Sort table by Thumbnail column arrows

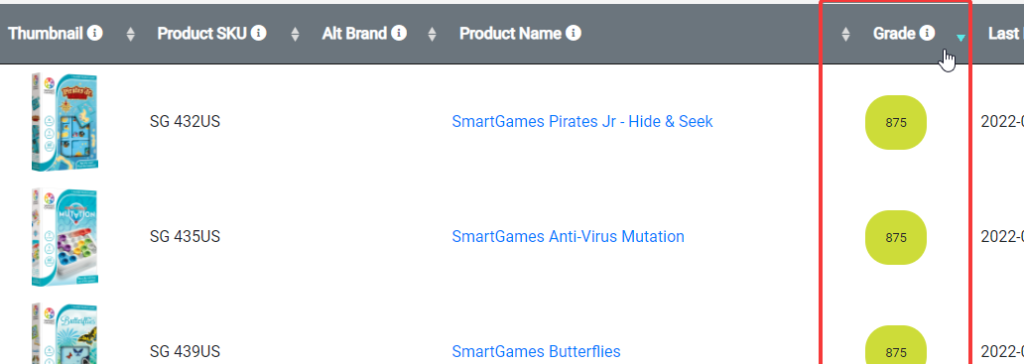click(131, 34)
